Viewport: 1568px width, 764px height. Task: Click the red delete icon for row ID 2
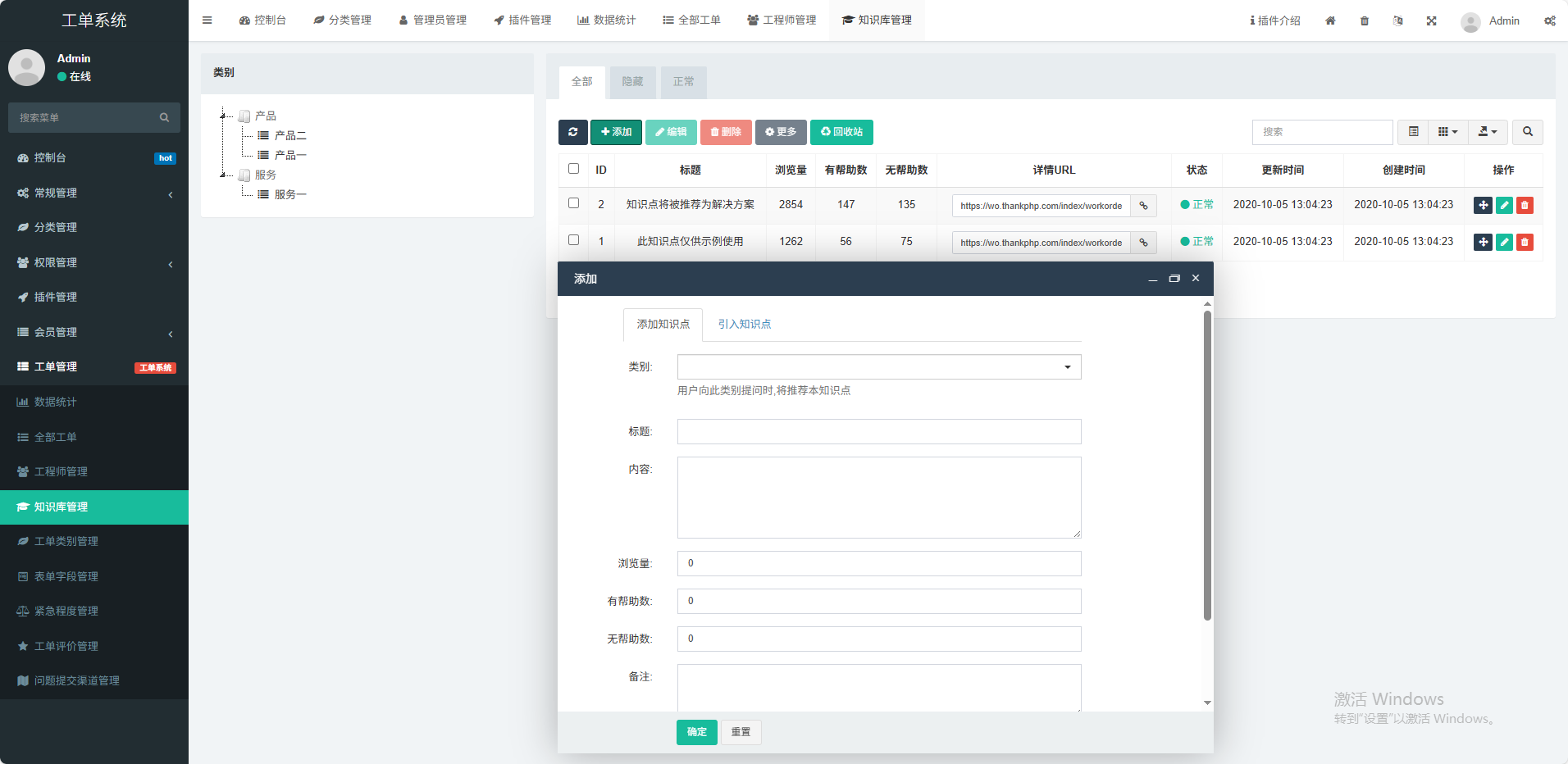tap(1525, 206)
